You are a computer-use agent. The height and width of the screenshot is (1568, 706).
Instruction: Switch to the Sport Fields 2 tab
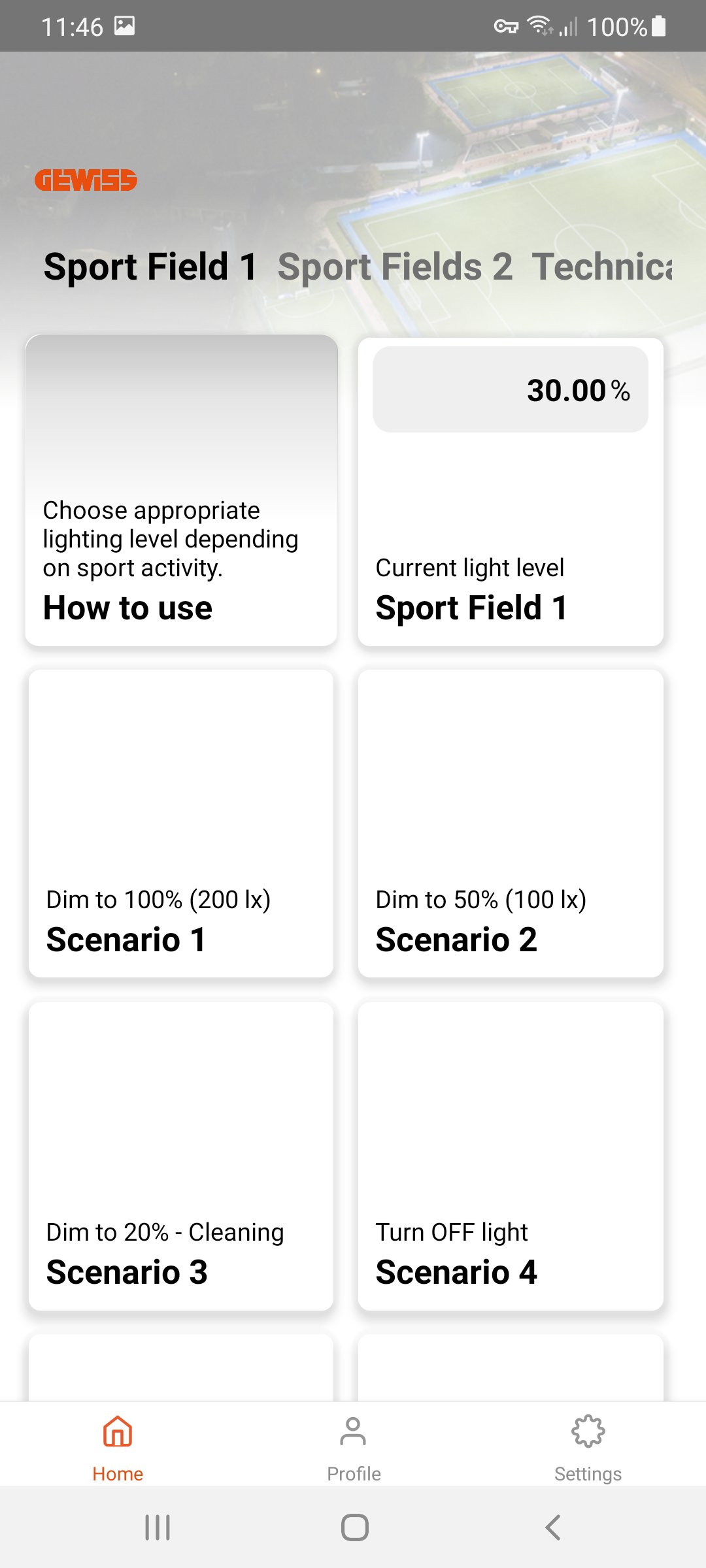395,267
